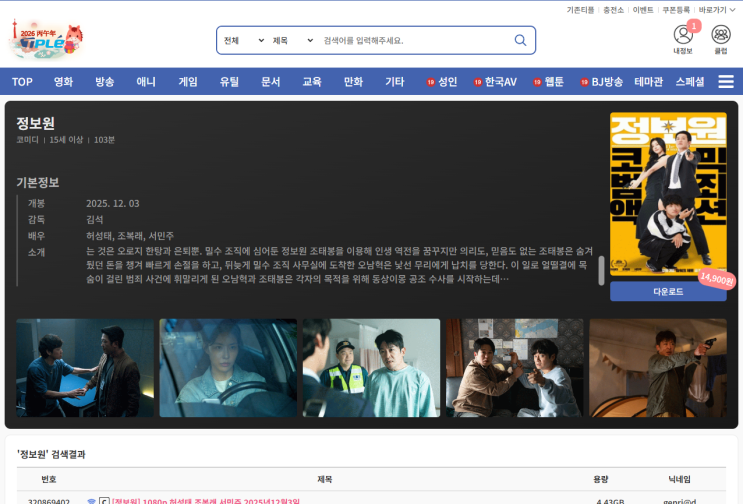
Task: Open still of man aiming pistol
Action: click(658, 368)
